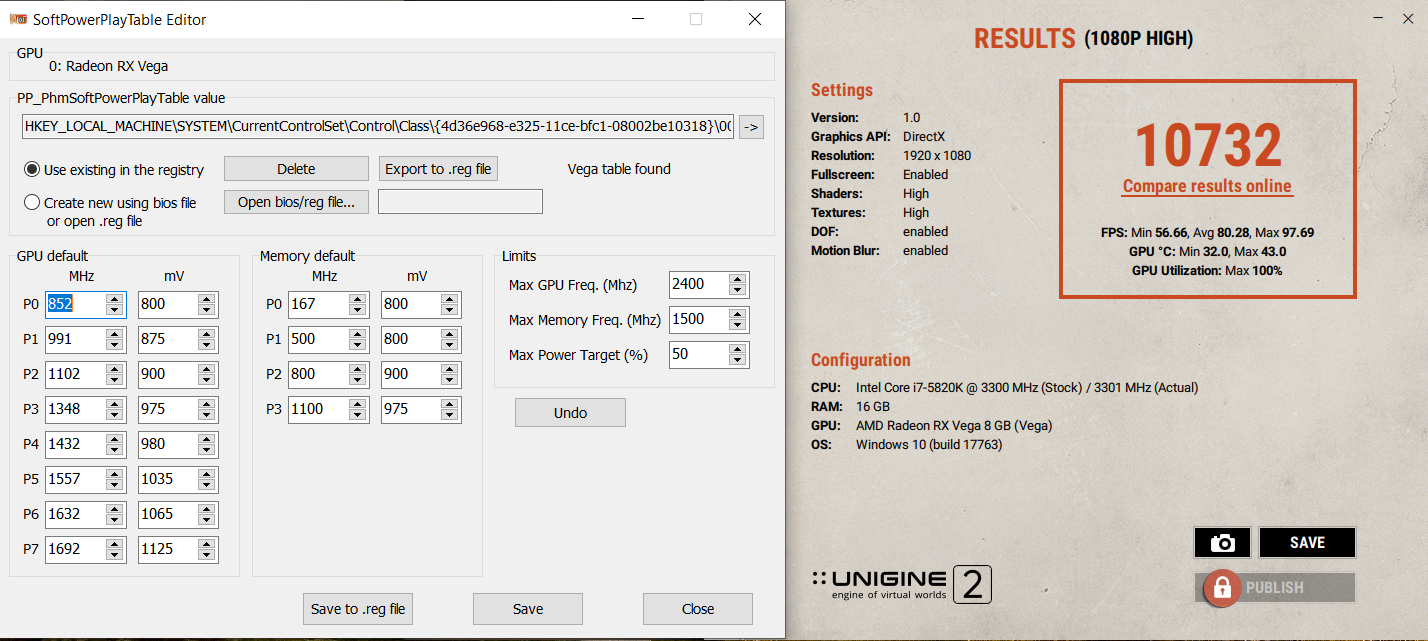Click the SoftPowerPlayTable Editor title bar app icon
1428x641 pixels.
point(17,19)
